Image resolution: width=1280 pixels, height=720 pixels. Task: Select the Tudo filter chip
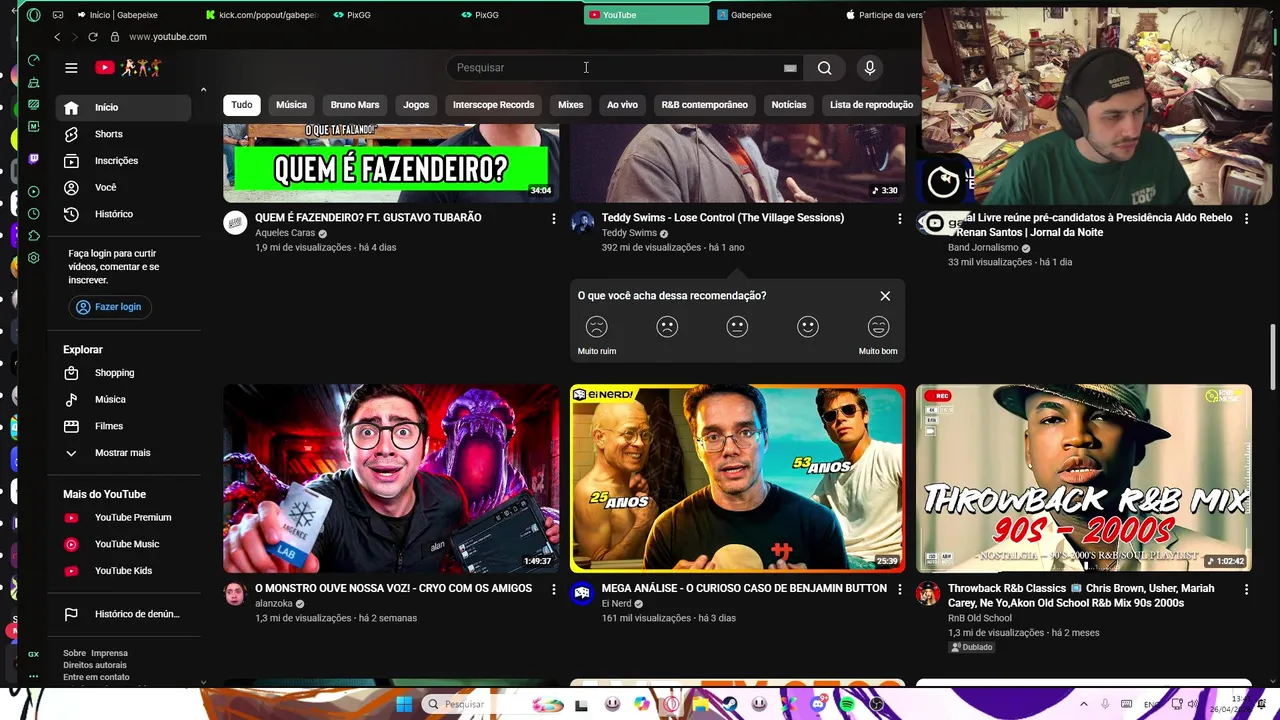(242, 105)
